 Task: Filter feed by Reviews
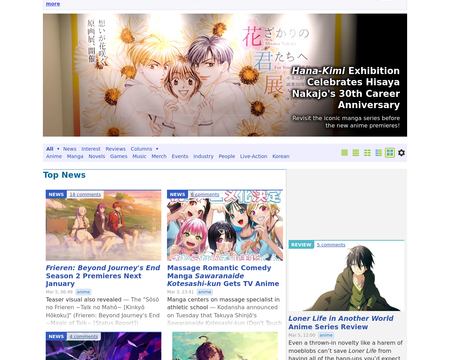(x=116, y=149)
